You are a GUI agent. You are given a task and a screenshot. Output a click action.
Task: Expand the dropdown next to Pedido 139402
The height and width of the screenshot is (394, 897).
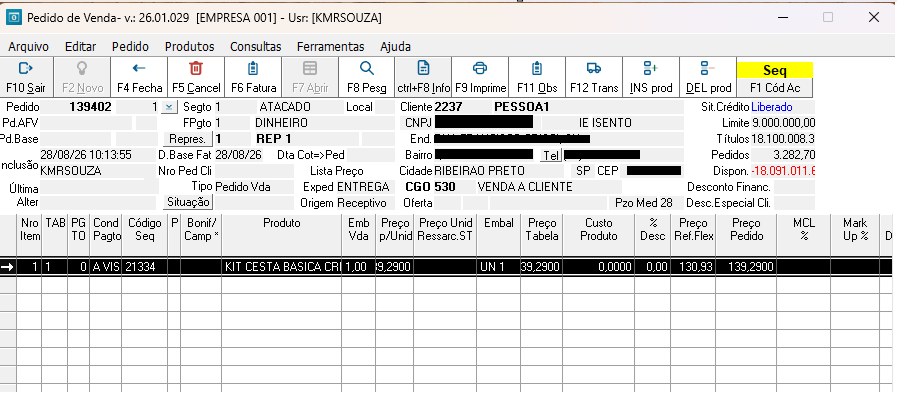(x=169, y=107)
